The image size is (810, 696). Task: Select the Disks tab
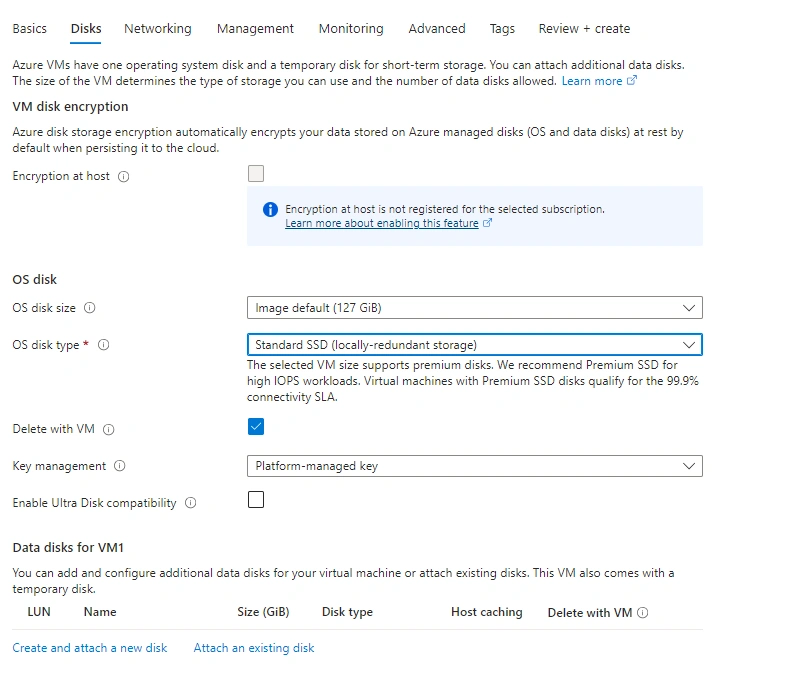[x=86, y=28]
